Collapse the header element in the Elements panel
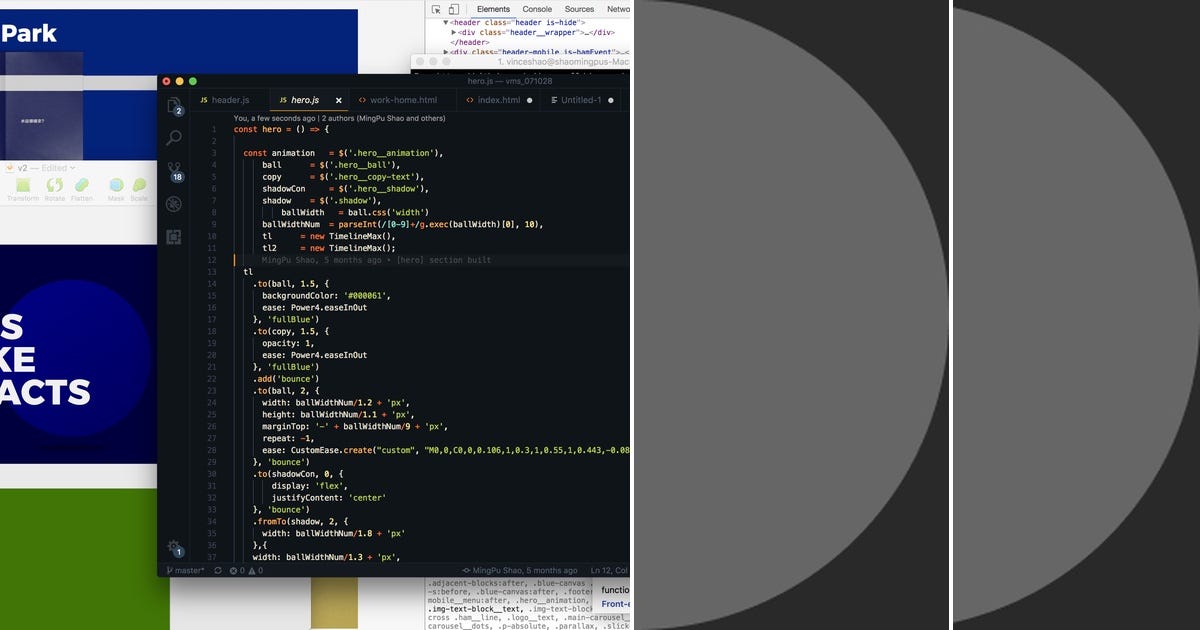 tap(447, 22)
